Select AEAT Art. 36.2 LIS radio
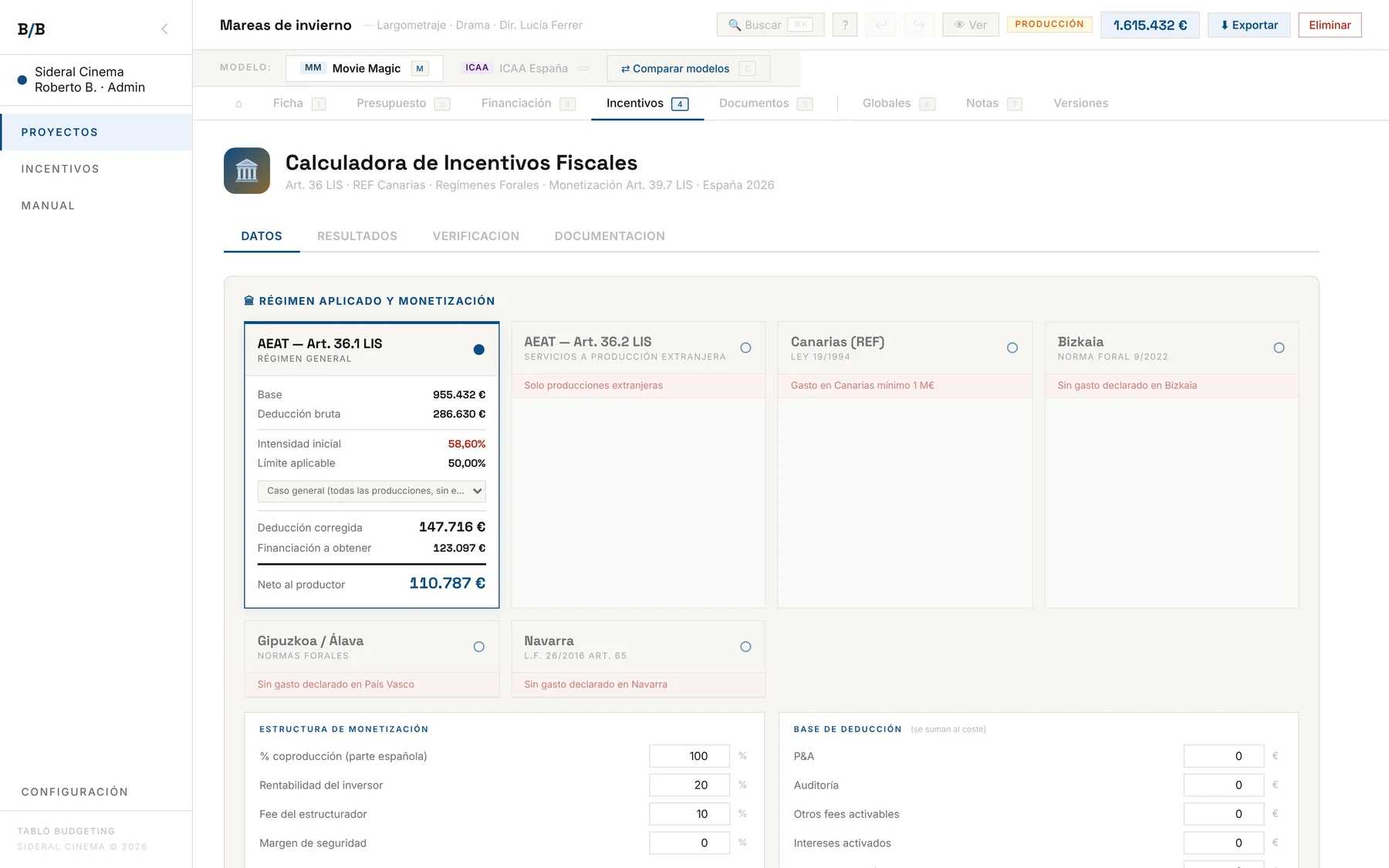The width and height of the screenshot is (1389, 868). [x=745, y=348]
